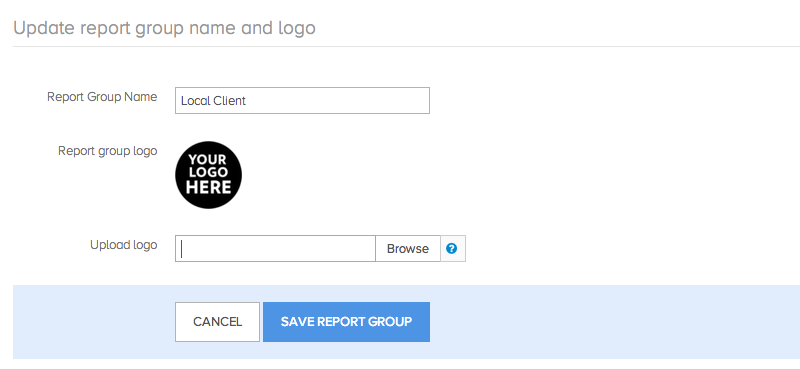
Task: Focus the Upload logo file path field
Action: coord(276,249)
